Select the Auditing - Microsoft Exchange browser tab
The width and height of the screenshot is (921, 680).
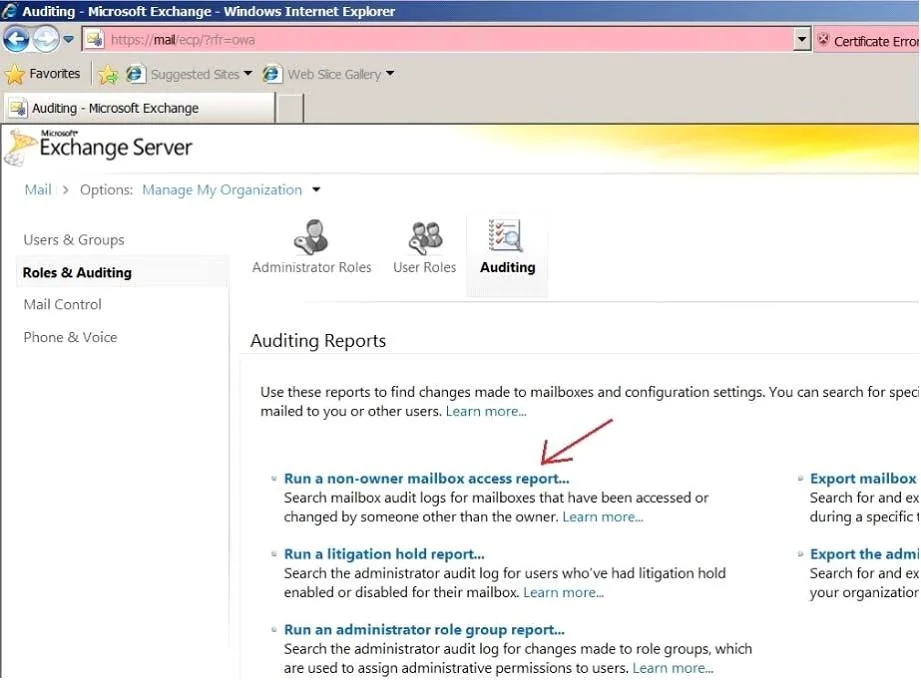[139, 108]
